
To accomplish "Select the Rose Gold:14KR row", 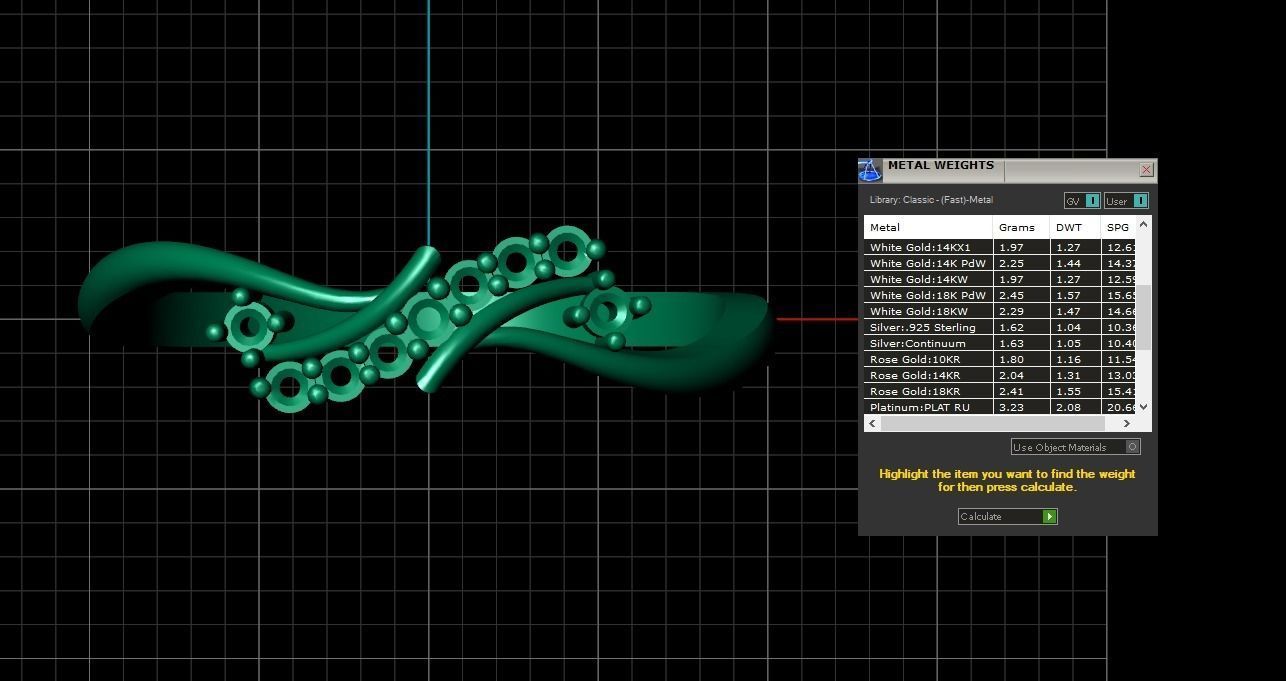I will [1000, 375].
